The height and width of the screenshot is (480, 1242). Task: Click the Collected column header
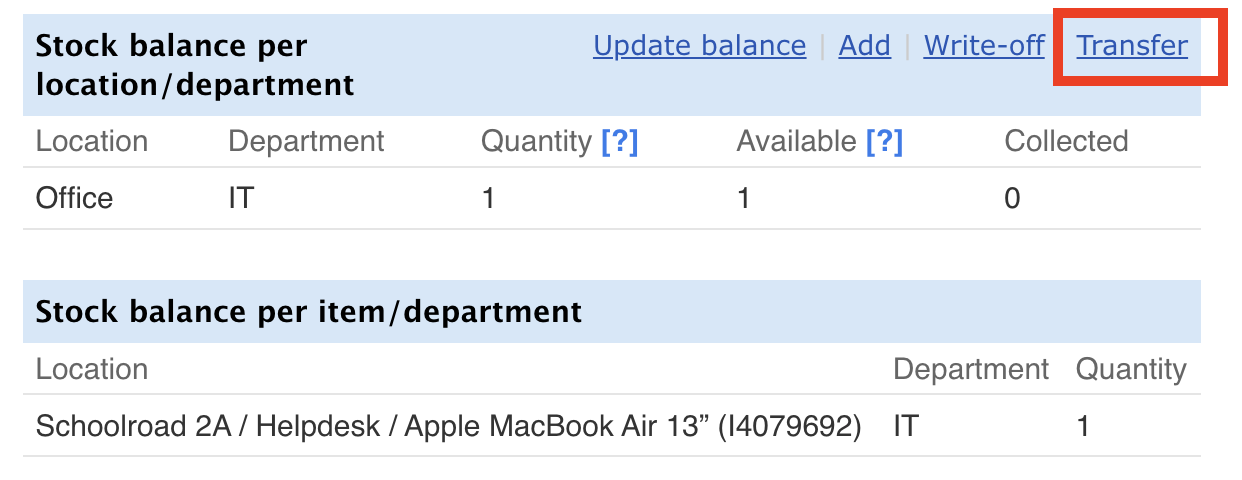(x=1066, y=142)
